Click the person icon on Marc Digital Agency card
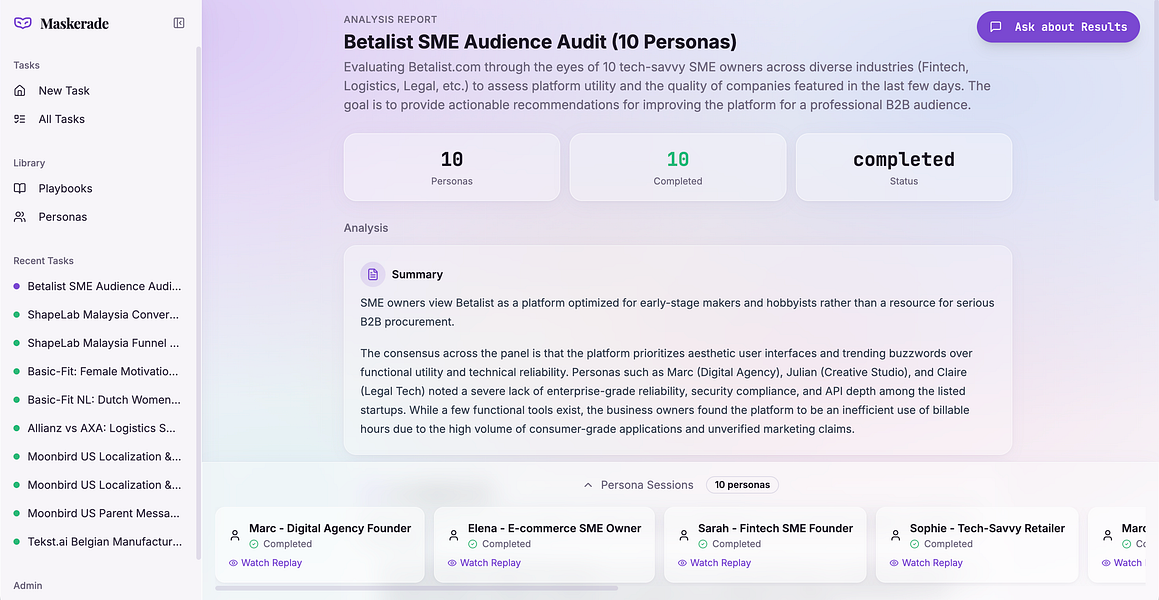The height and width of the screenshot is (600, 1159). pyautogui.click(x=235, y=535)
